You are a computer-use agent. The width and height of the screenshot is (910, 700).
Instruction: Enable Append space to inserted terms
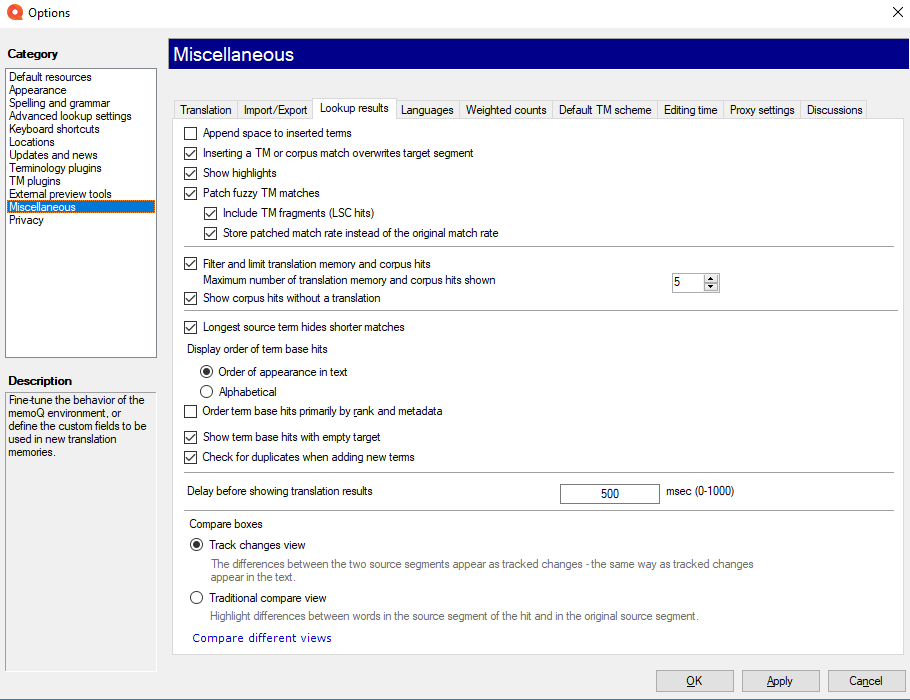point(191,133)
